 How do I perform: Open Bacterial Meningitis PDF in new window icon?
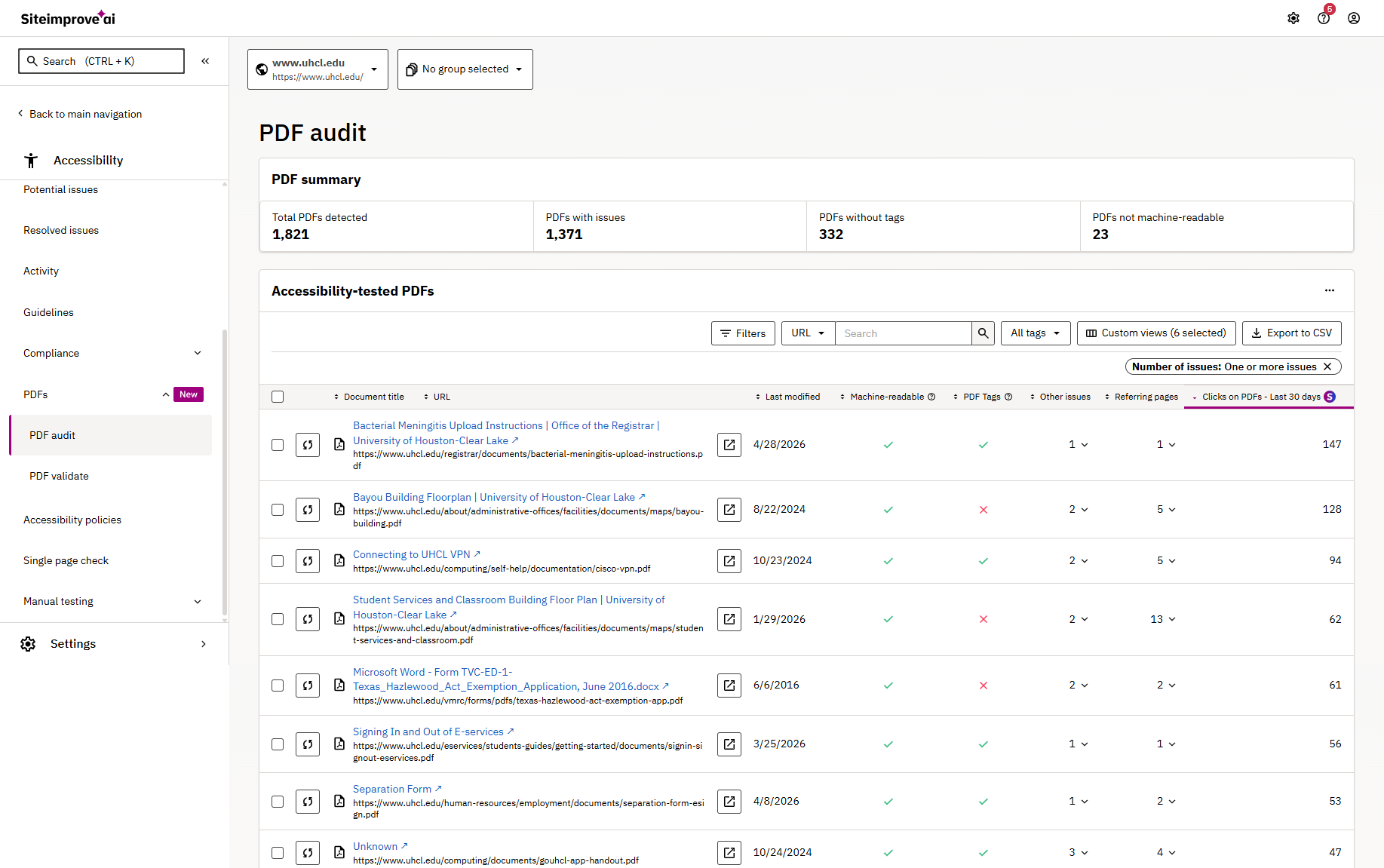click(x=729, y=445)
